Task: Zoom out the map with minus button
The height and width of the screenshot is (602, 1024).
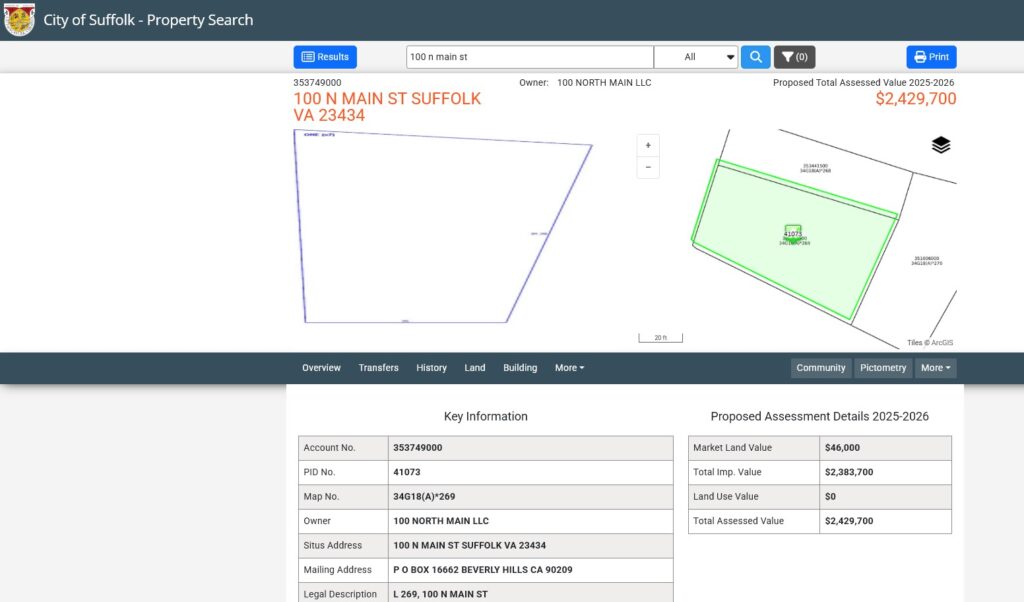Action: tap(648, 167)
